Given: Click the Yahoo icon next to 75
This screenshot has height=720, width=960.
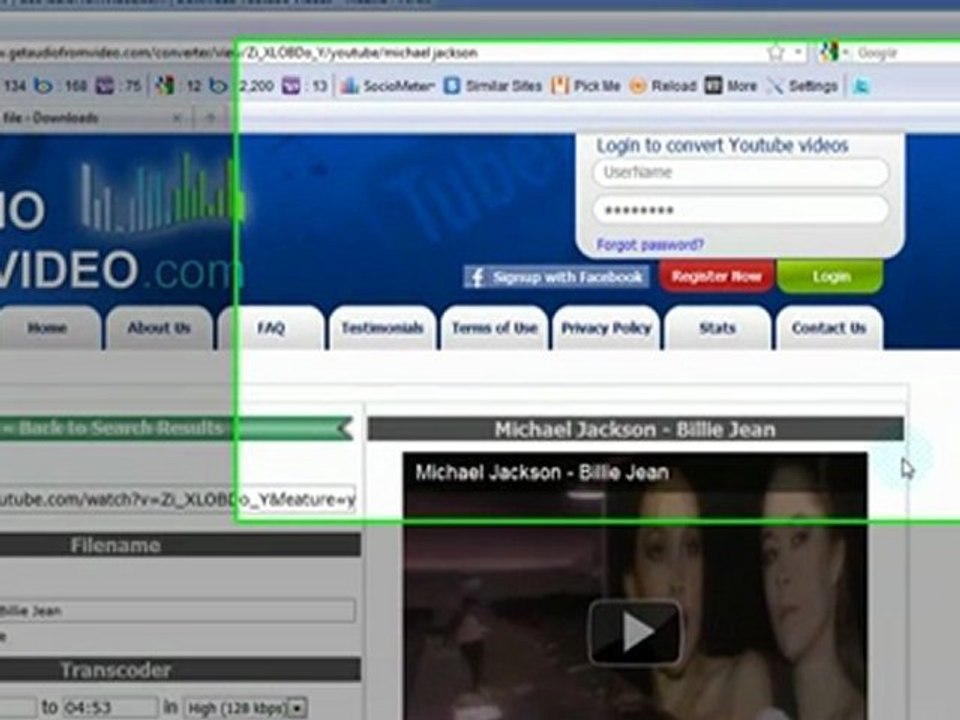Looking at the screenshot, I should point(105,86).
